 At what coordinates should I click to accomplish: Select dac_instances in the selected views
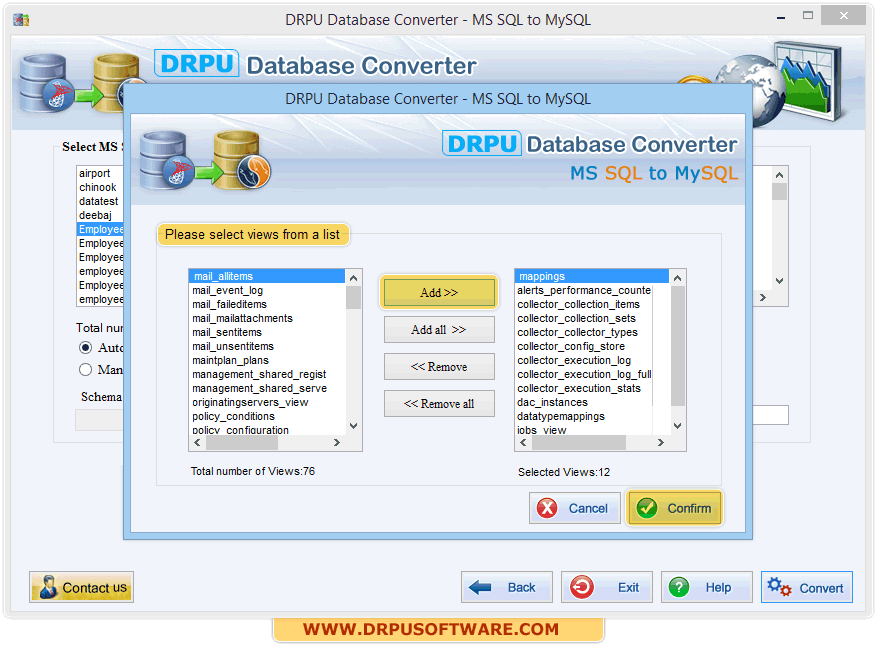[584, 402]
